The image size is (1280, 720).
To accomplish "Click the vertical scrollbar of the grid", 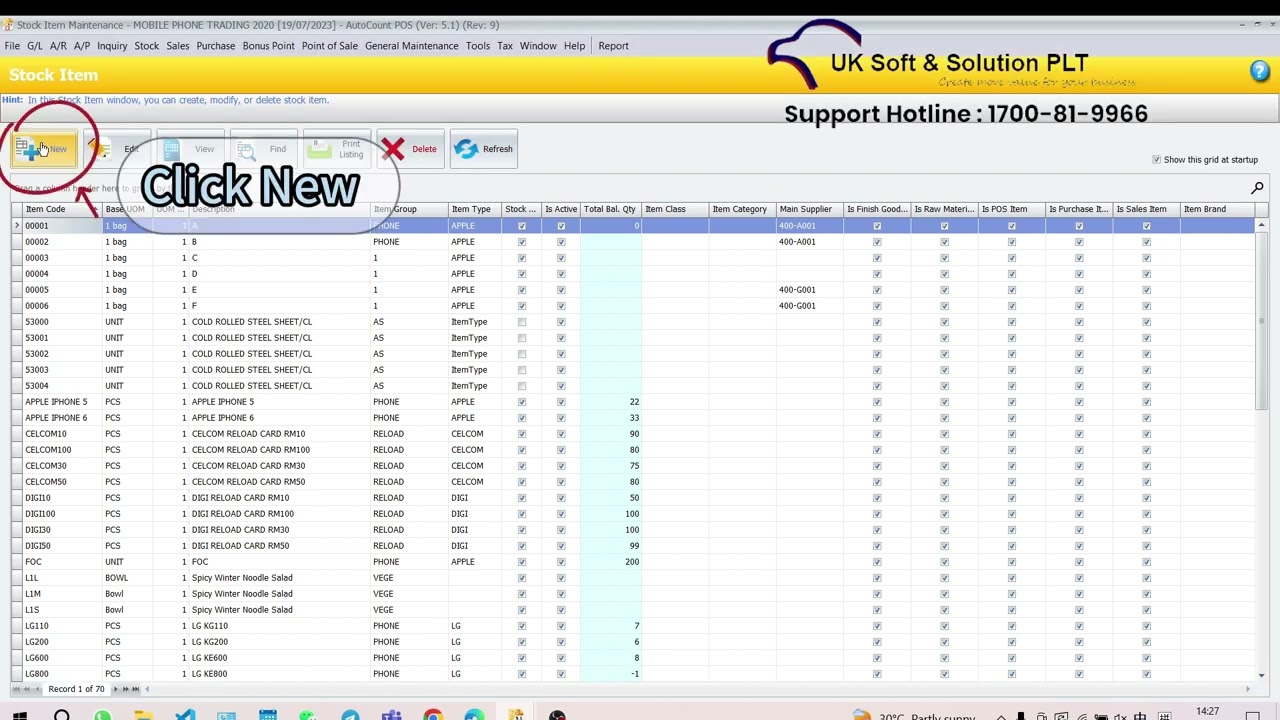I will pos(1261,320).
